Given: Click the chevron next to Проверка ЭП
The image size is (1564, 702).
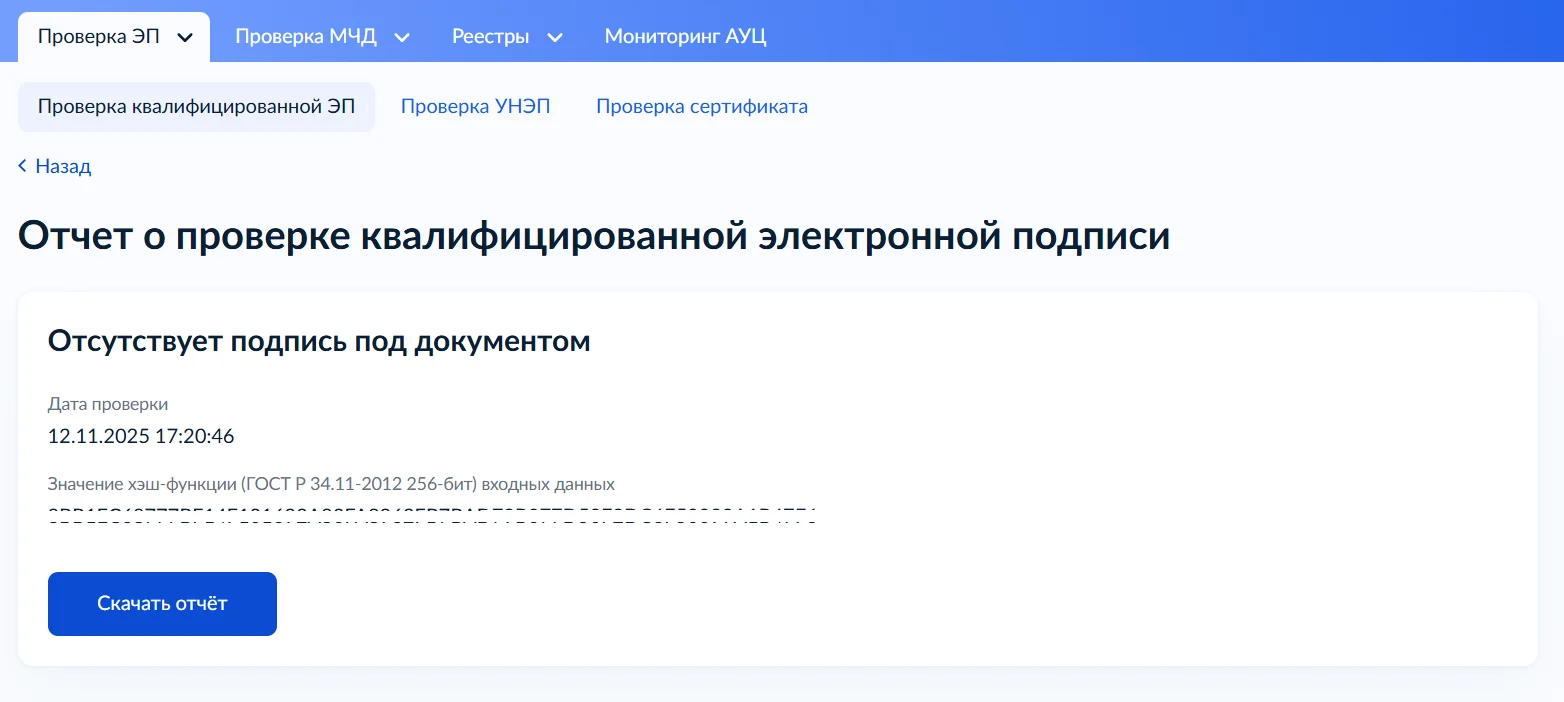Looking at the screenshot, I should (x=185, y=38).
